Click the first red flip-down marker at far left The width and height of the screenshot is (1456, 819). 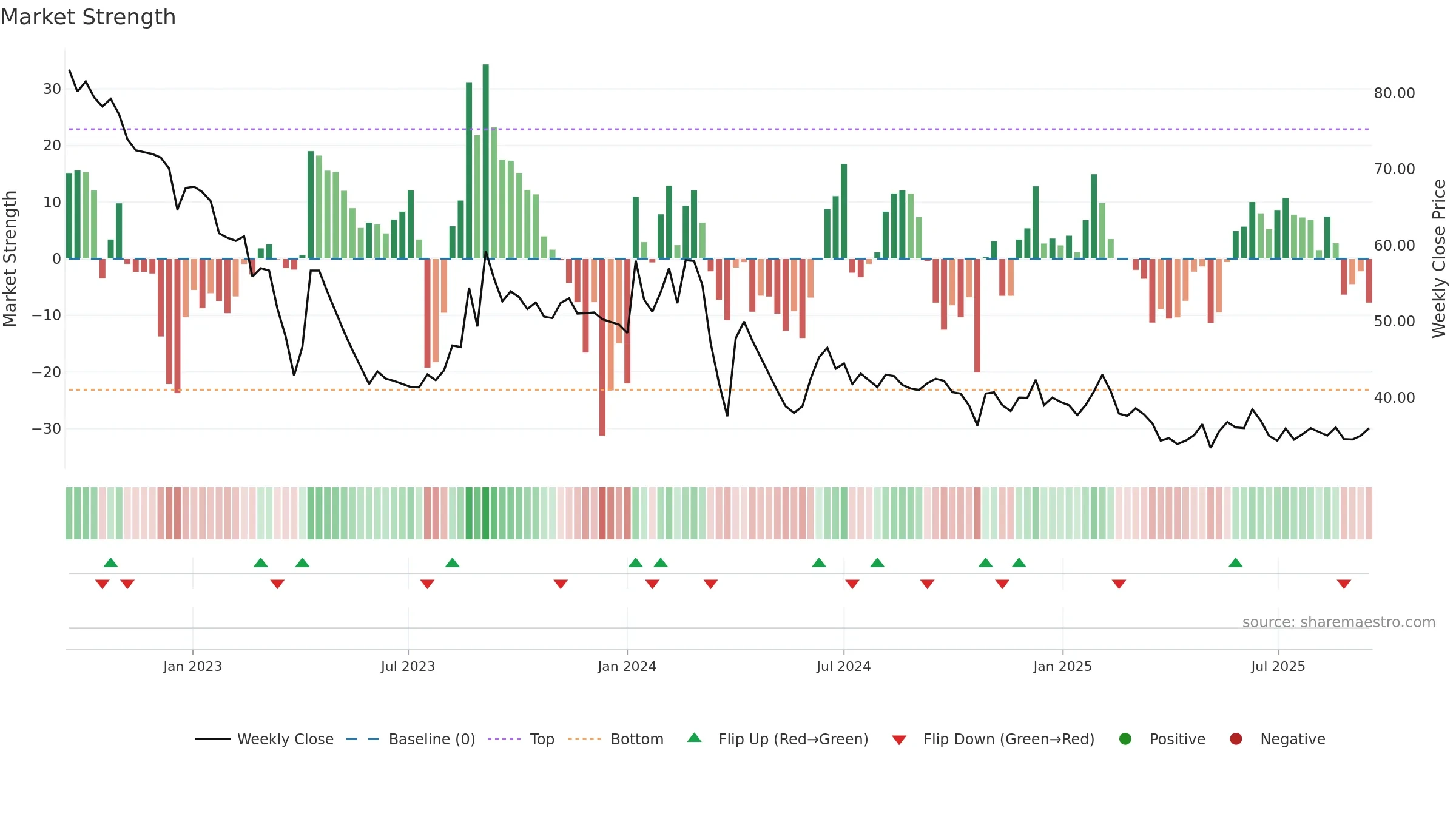[x=102, y=584]
